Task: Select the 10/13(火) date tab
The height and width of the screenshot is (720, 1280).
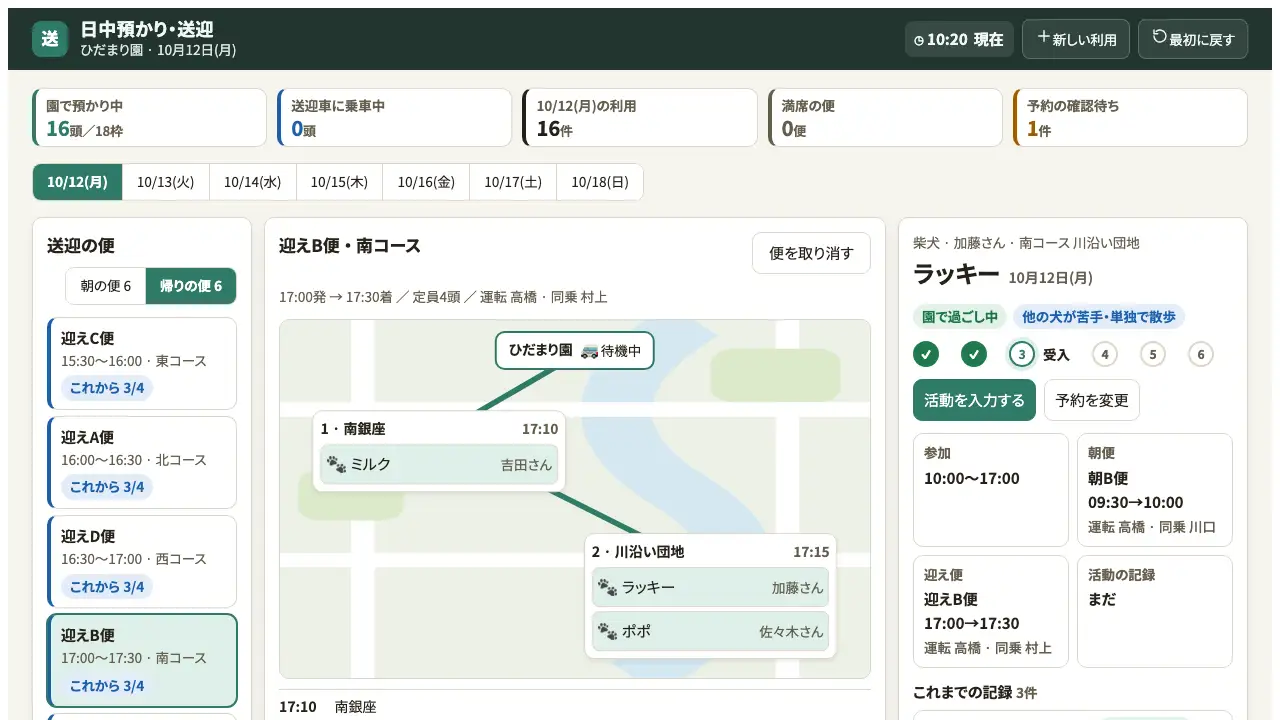Action: point(166,182)
